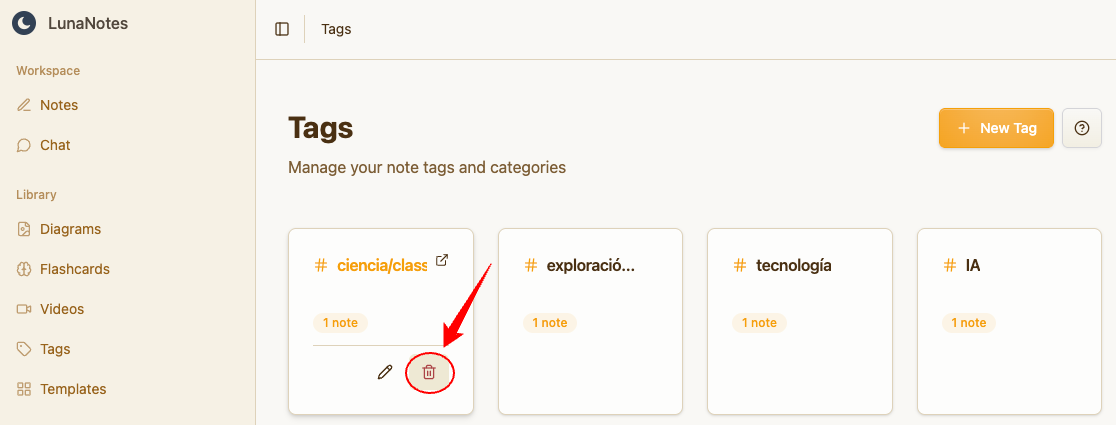Screen dimensions: 1116x425
Task: Toggle the sidebar panel icon
Action: pyautogui.click(x=282, y=29)
